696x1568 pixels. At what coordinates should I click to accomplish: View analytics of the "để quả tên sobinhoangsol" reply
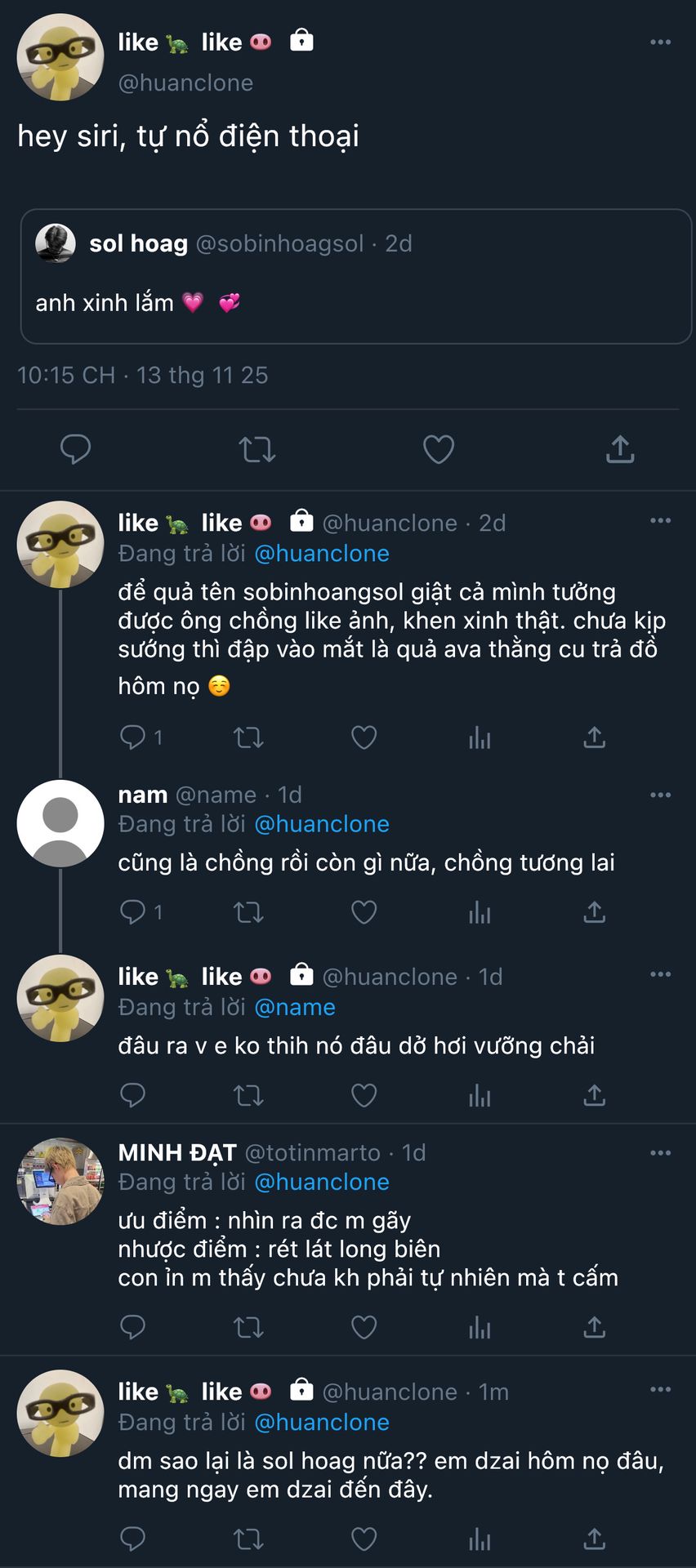[x=480, y=738]
